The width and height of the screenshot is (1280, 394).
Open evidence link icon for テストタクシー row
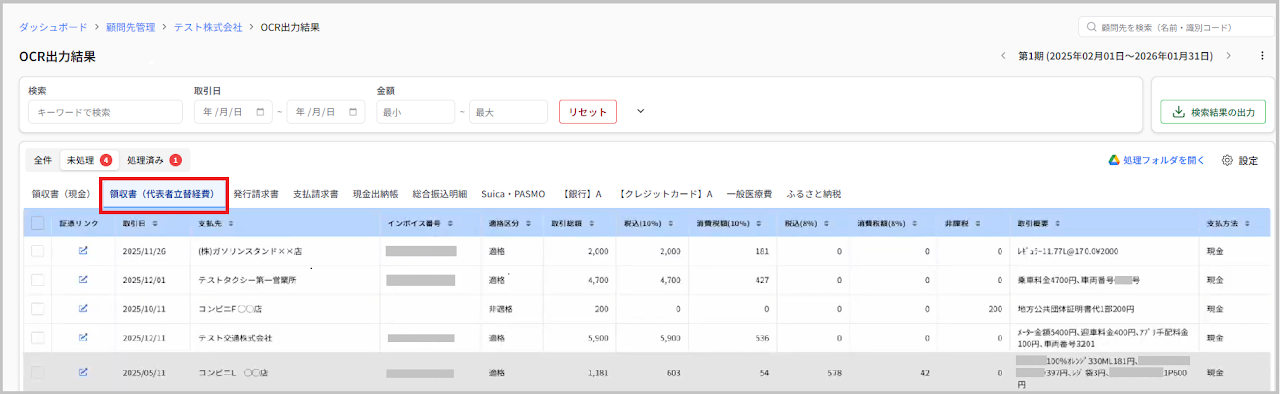pos(83,280)
